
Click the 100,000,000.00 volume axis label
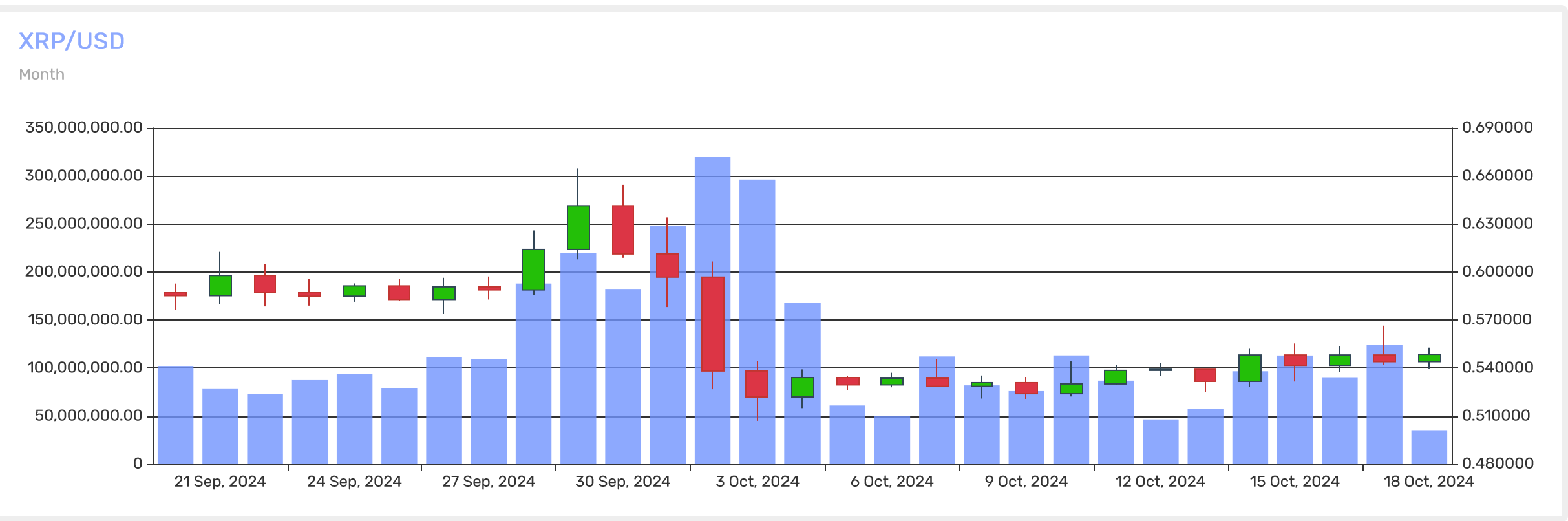pyautogui.click(x=85, y=368)
